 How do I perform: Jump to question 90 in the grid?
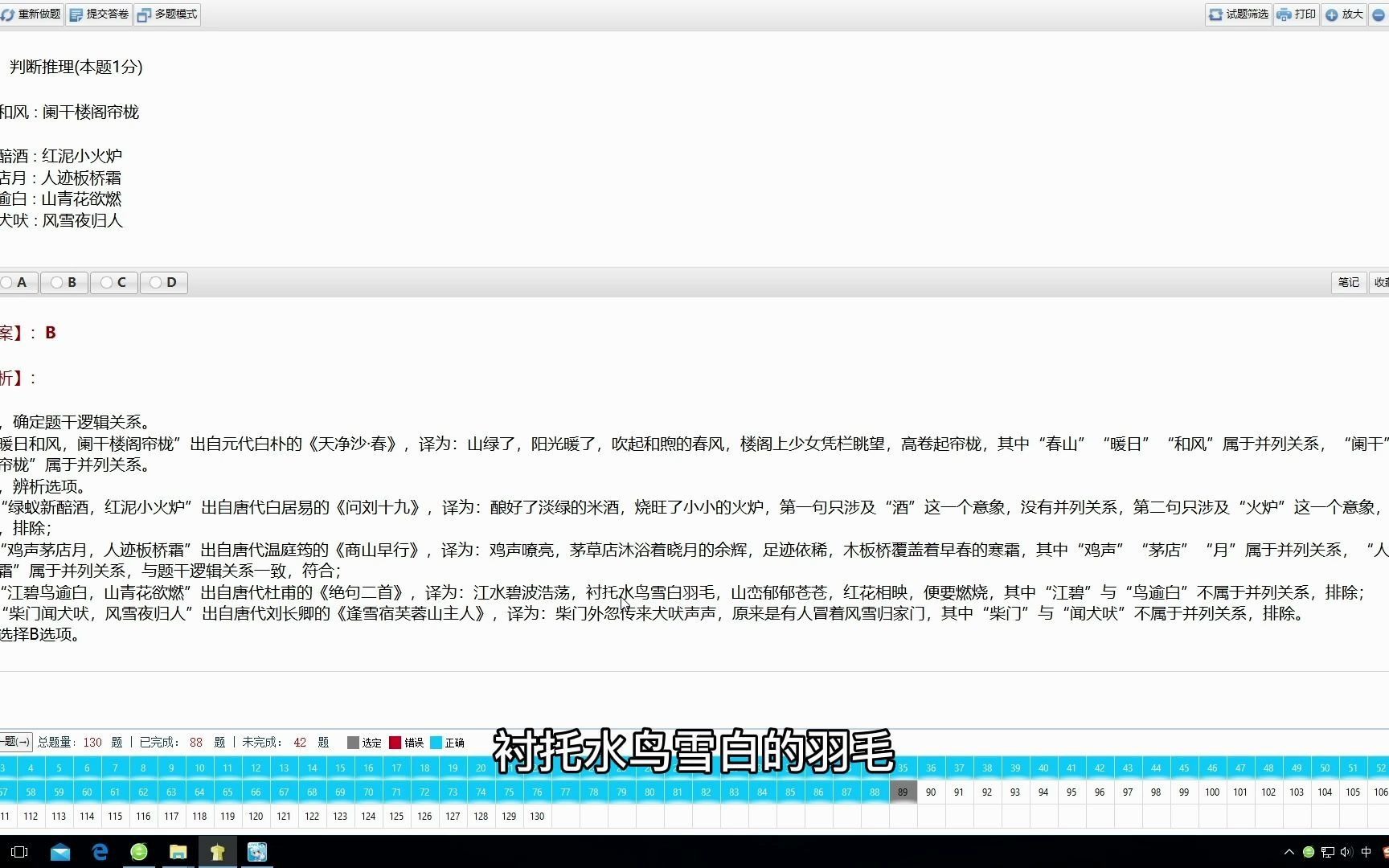tap(931, 792)
